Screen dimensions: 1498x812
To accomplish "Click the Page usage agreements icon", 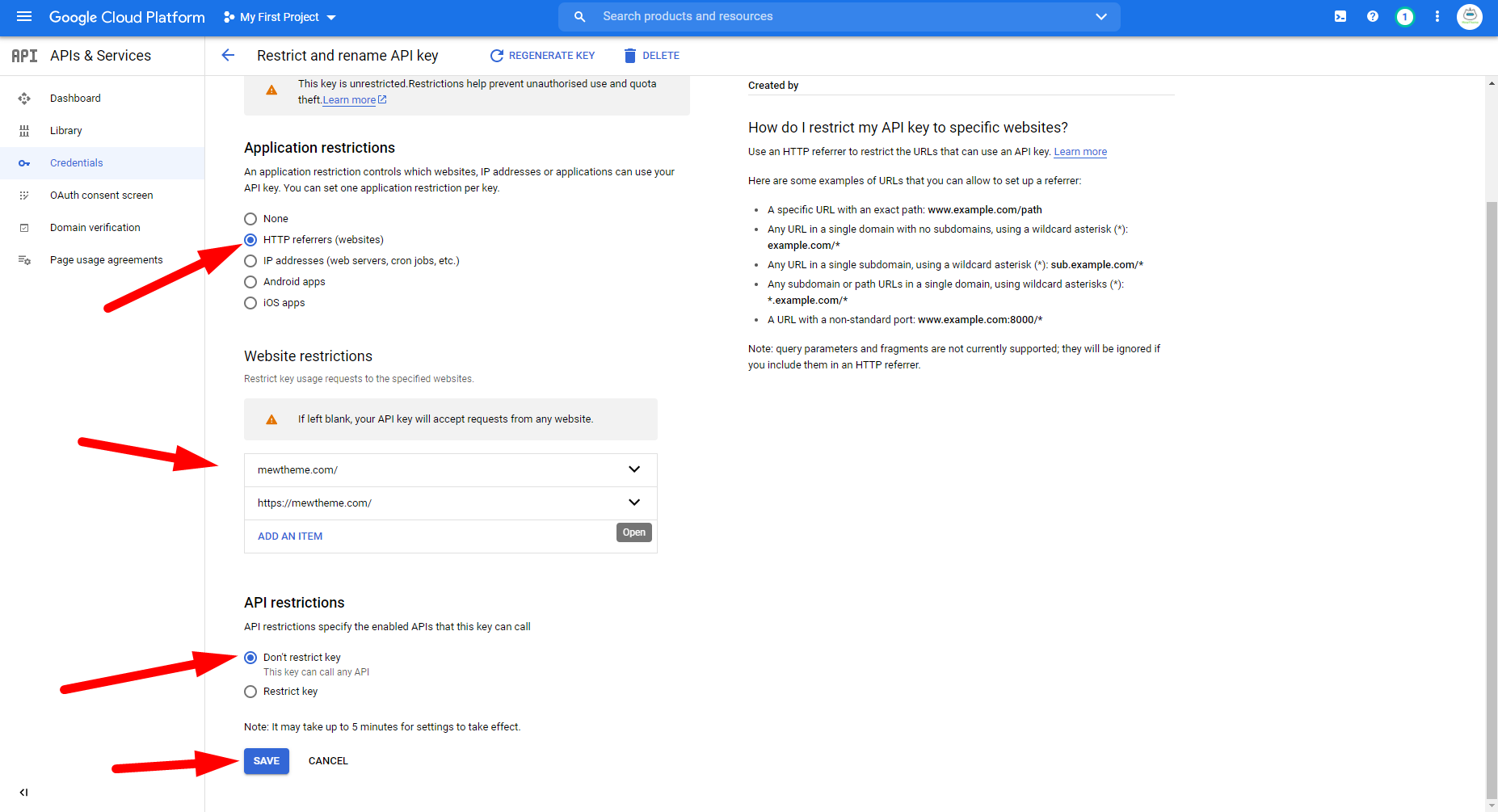I will click(x=24, y=260).
